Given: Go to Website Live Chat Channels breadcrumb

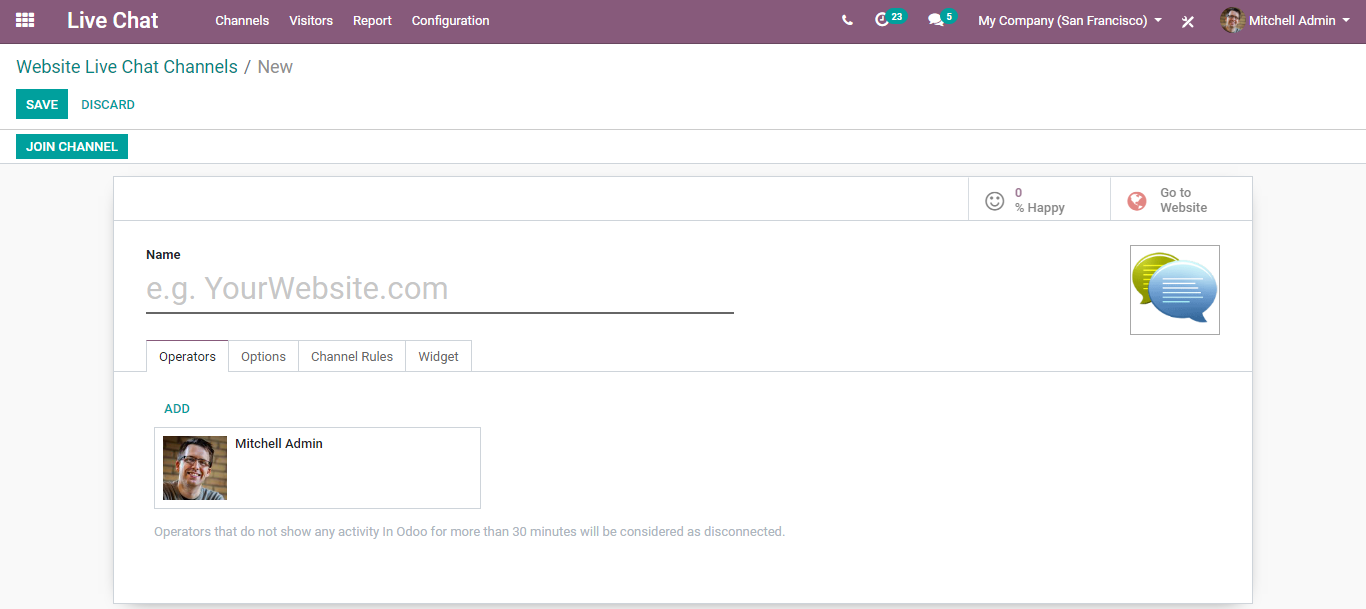Looking at the screenshot, I should coord(127,67).
